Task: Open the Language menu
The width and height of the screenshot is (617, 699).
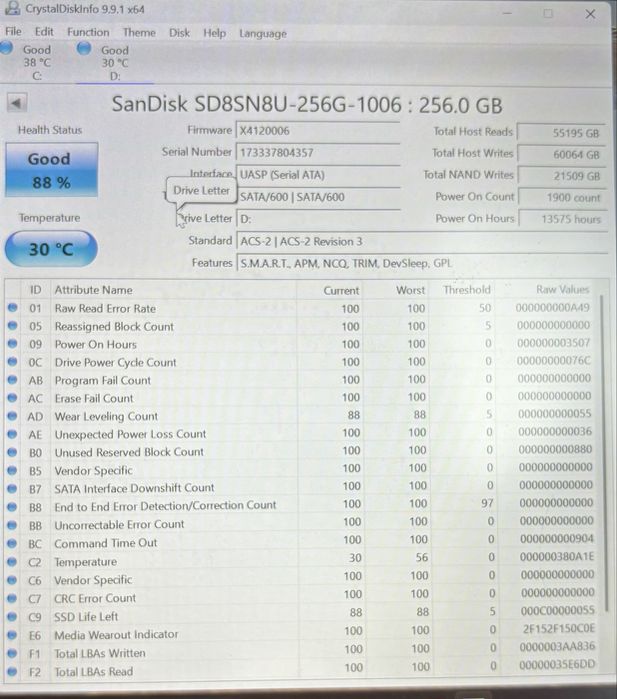Action: point(263,34)
